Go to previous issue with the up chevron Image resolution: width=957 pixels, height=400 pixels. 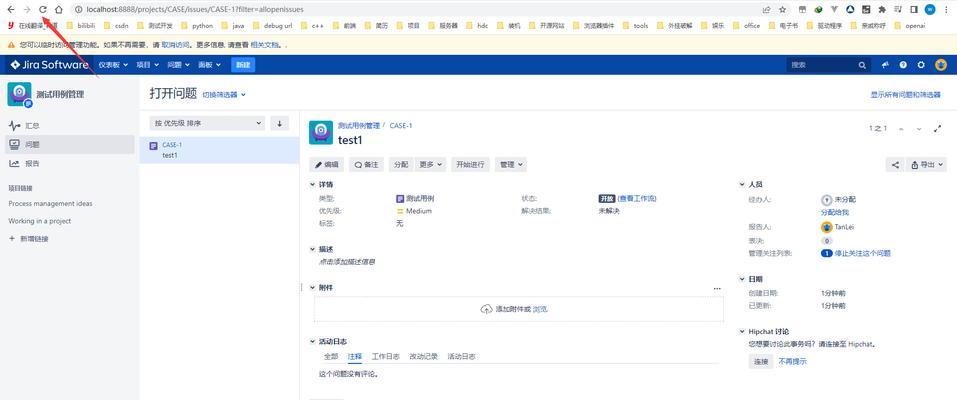[901, 129]
